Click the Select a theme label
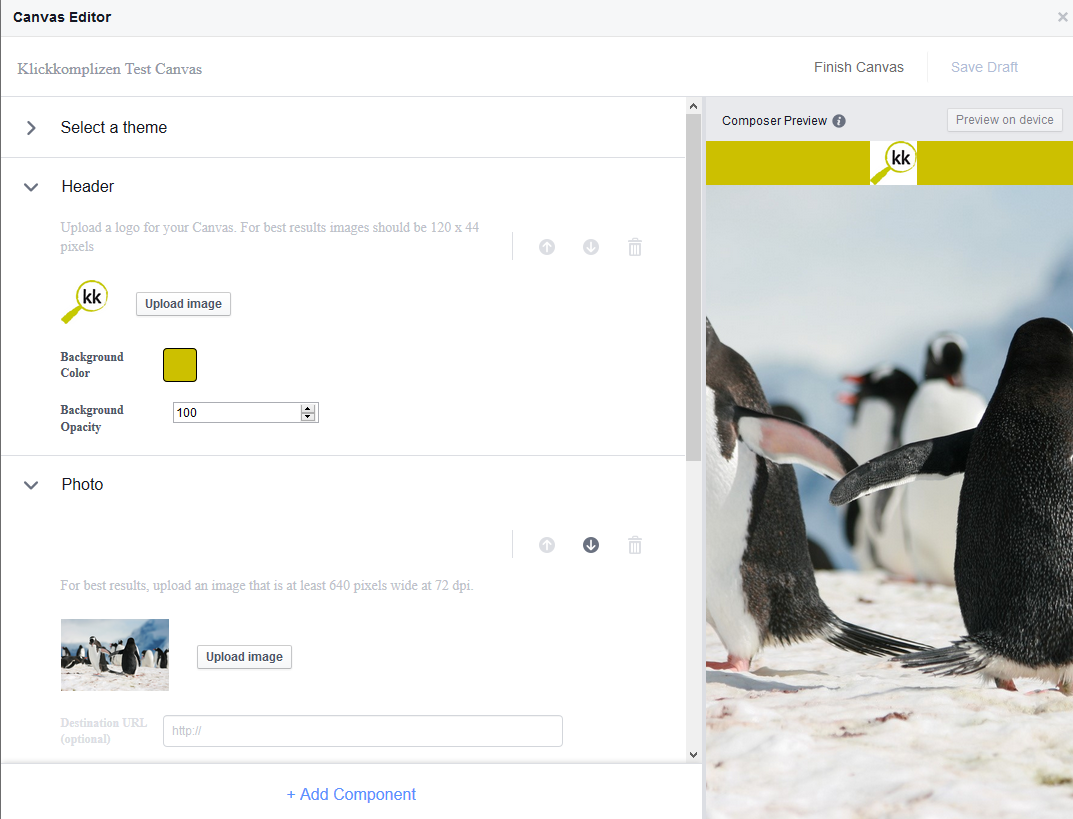The height and width of the screenshot is (819, 1073). click(114, 127)
